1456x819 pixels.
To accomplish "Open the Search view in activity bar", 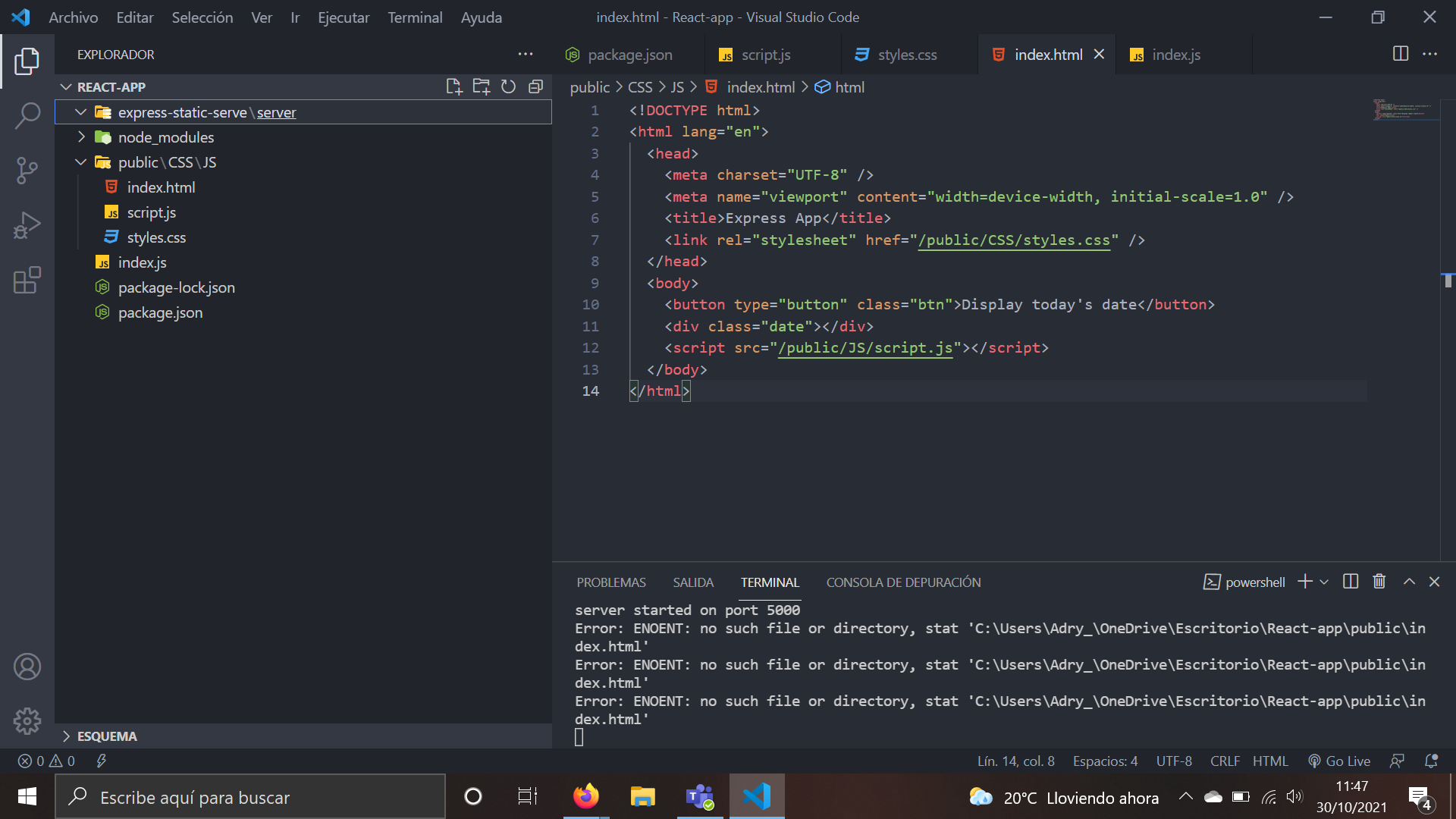I will pos(27,116).
